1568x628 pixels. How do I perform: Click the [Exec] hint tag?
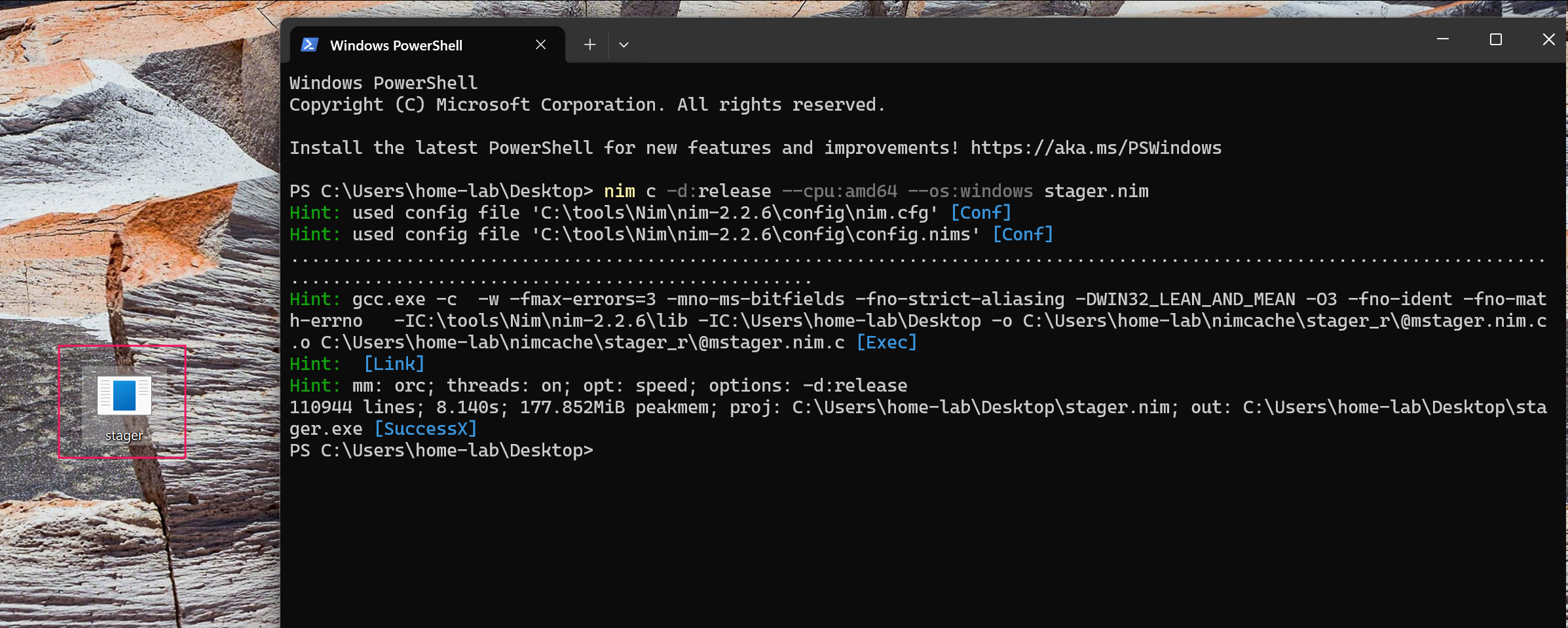point(886,342)
